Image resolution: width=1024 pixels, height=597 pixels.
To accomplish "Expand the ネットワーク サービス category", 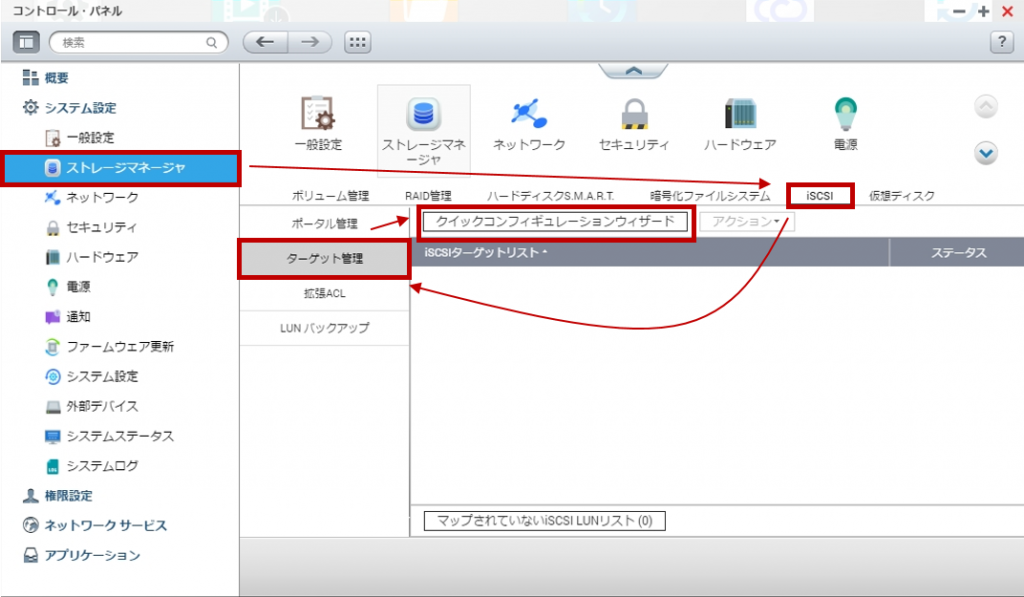I will 95,525.
